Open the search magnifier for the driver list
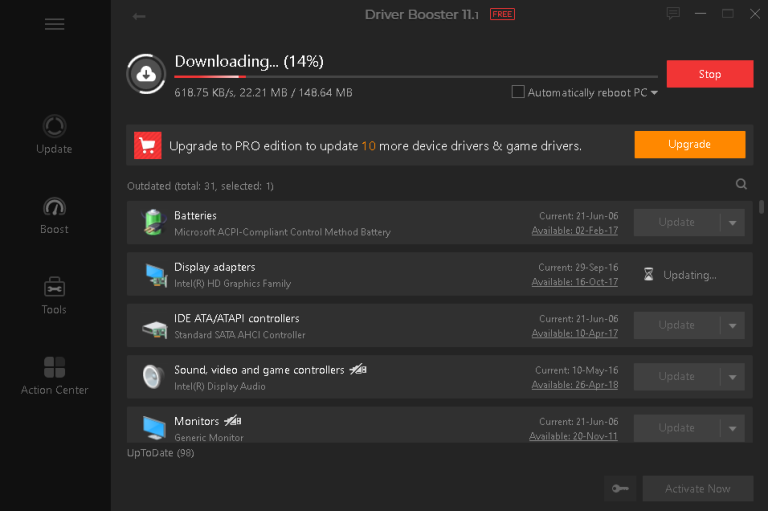 coord(741,184)
